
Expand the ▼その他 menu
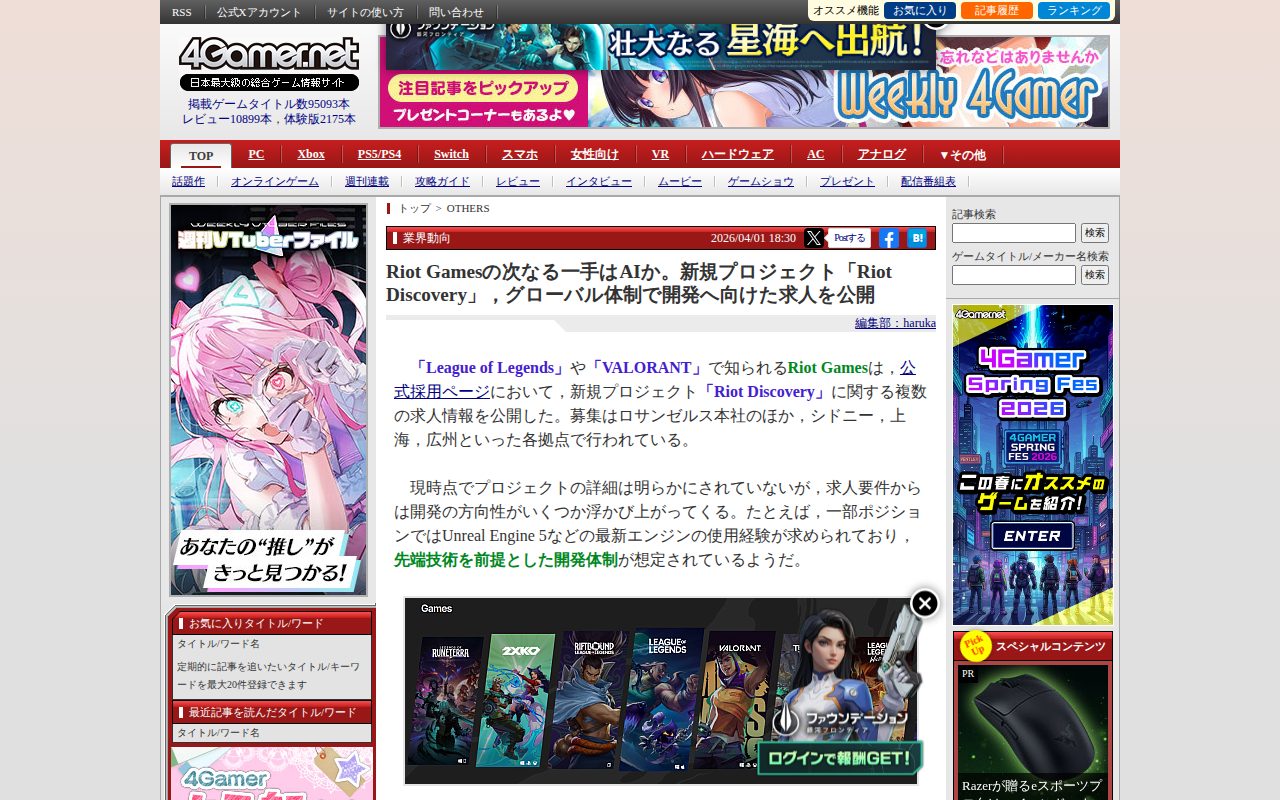tap(962, 155)
